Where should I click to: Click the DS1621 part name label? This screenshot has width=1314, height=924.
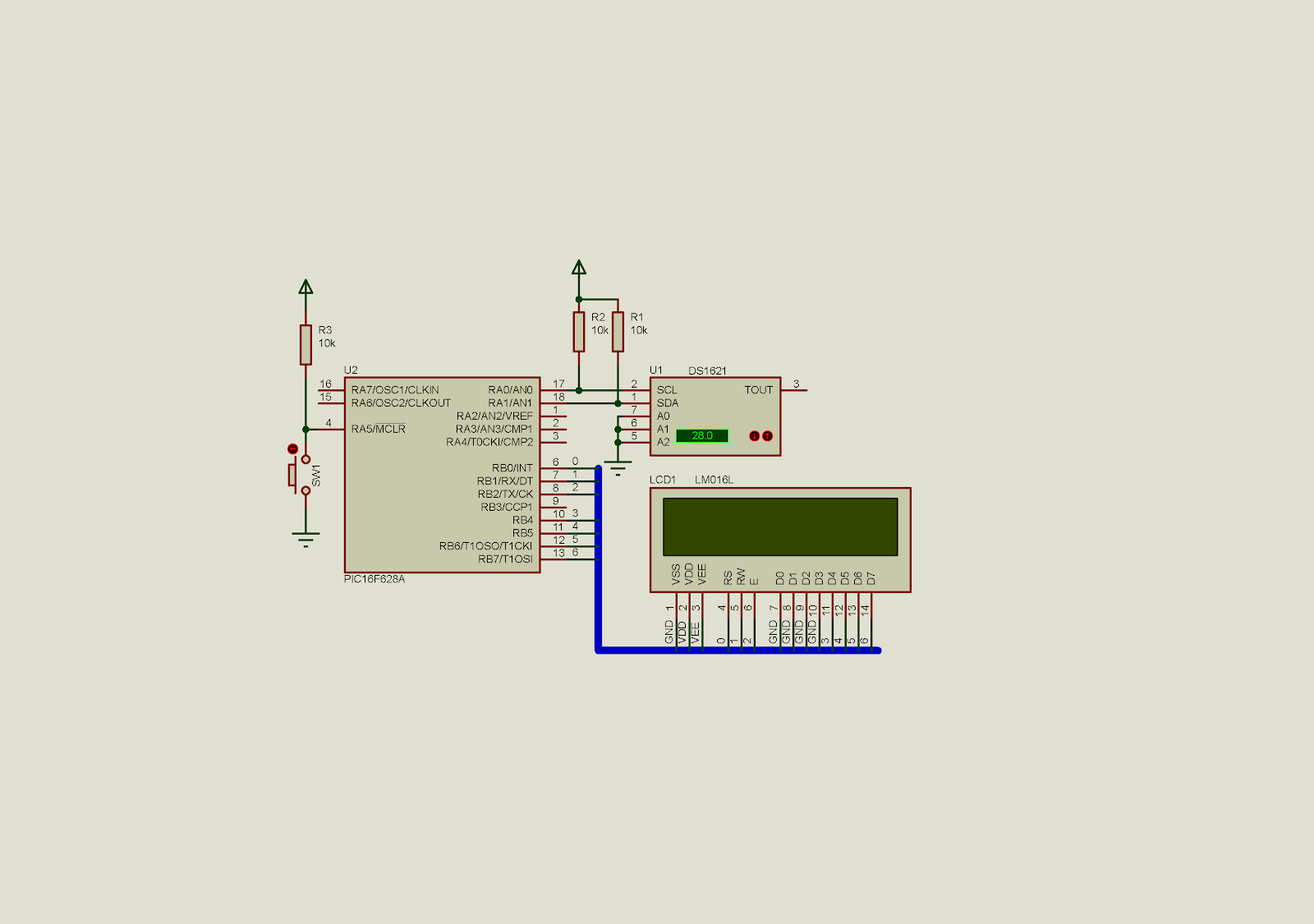coord(708,371)
